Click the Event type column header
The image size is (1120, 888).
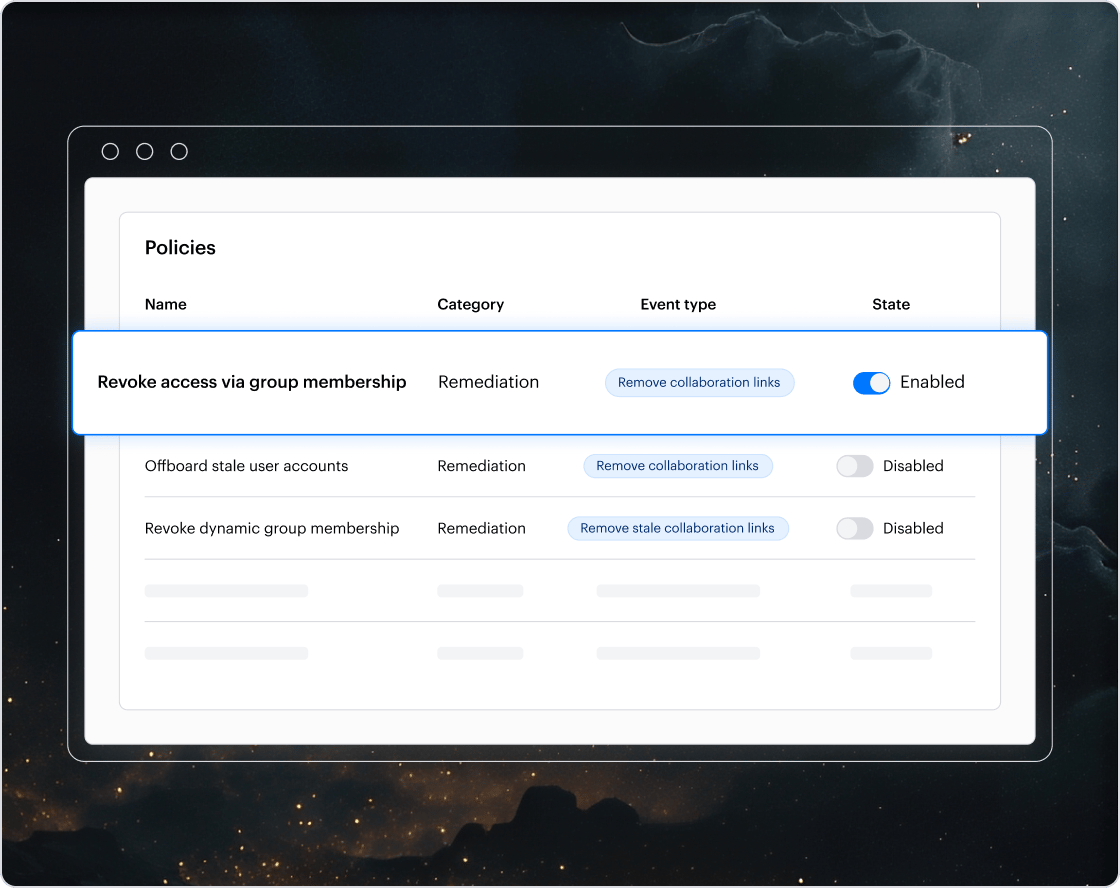click(678, 304)
